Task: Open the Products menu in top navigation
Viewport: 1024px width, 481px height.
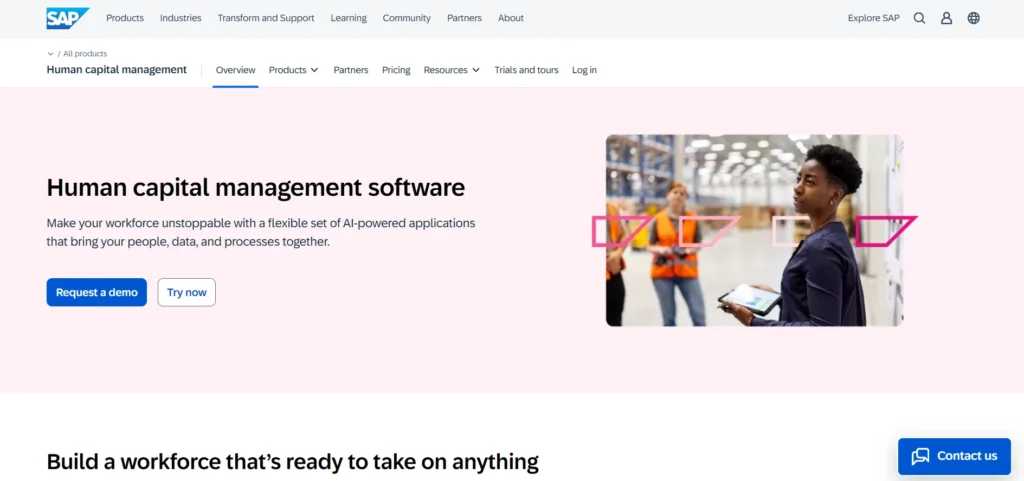Action: click(125, 18)
